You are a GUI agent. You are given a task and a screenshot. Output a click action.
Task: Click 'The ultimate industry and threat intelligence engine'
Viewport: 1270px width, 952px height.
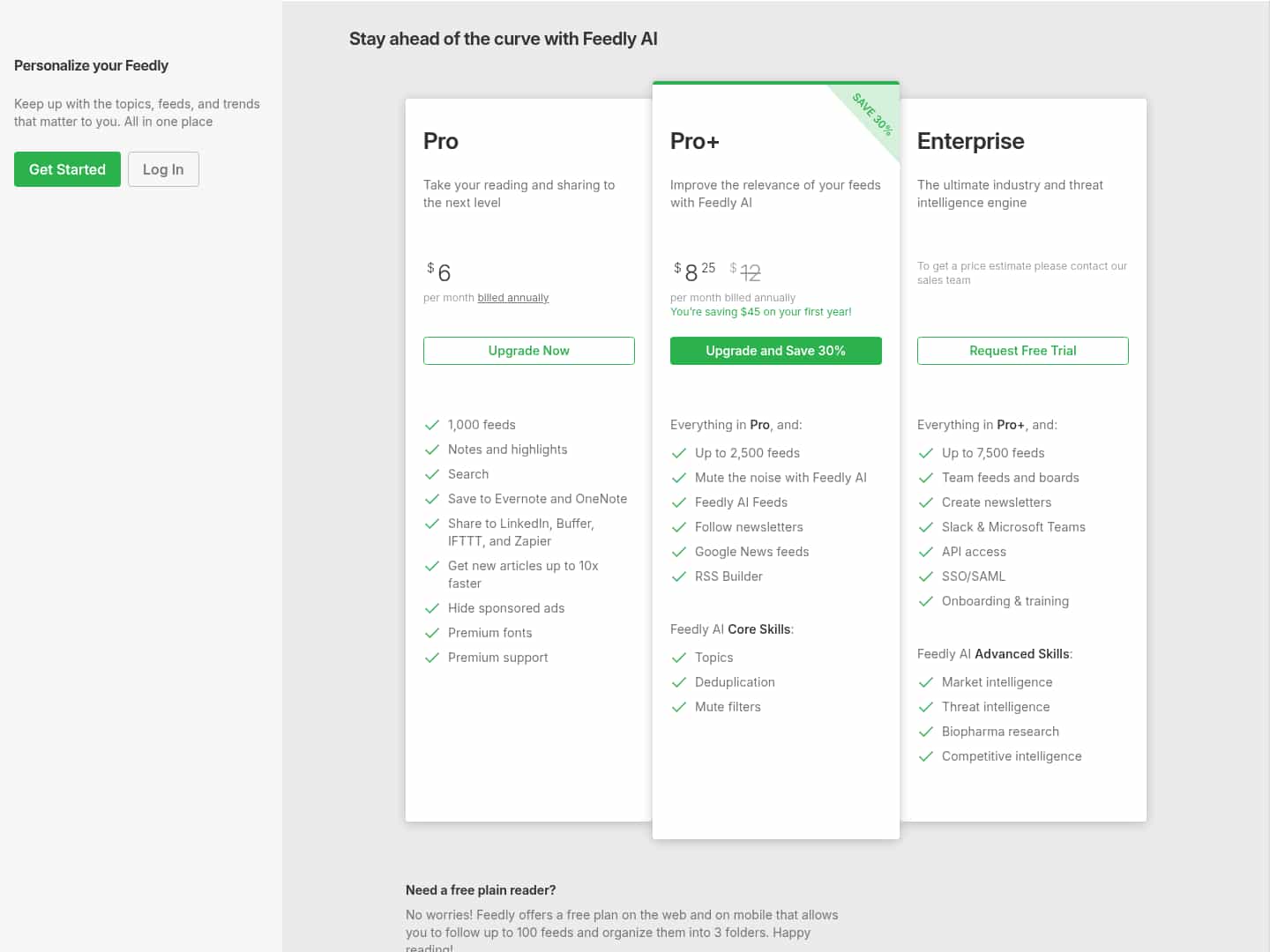click(x=1010, y=194)
